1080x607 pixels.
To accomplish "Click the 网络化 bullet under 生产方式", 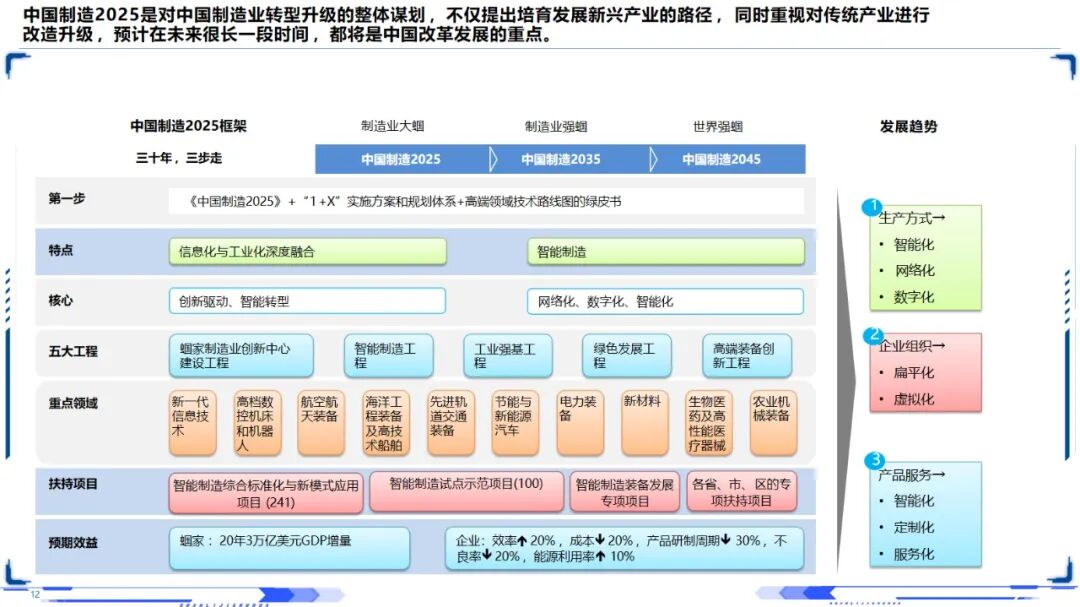I will click(x=914, y=271).
